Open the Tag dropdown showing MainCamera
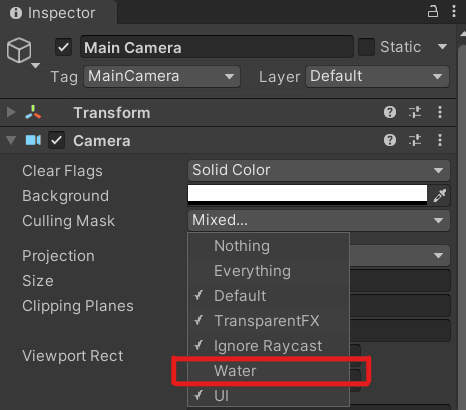The height and width of the screenshot is (410, 466). (162, 76)
